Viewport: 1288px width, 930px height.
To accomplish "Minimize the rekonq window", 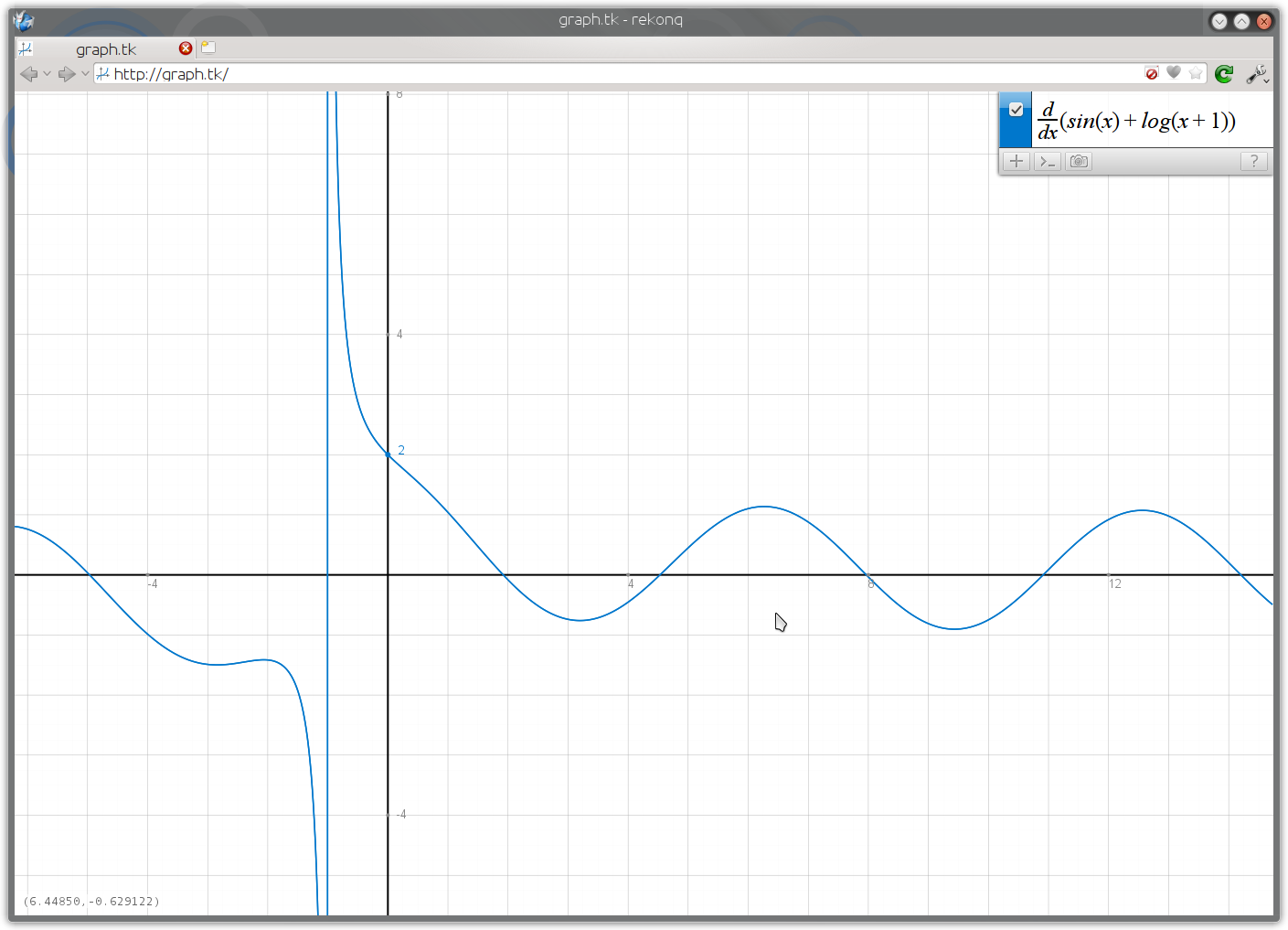I will pyautogui.click(x=1219, y=21).
